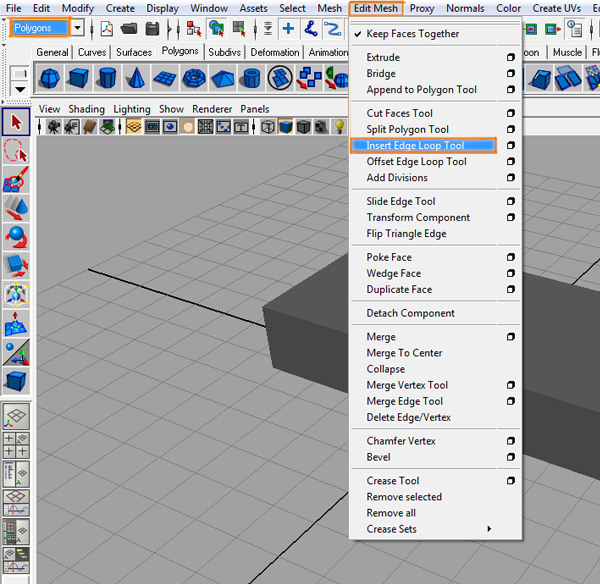Open Extrude option box

tap(510, 57)
